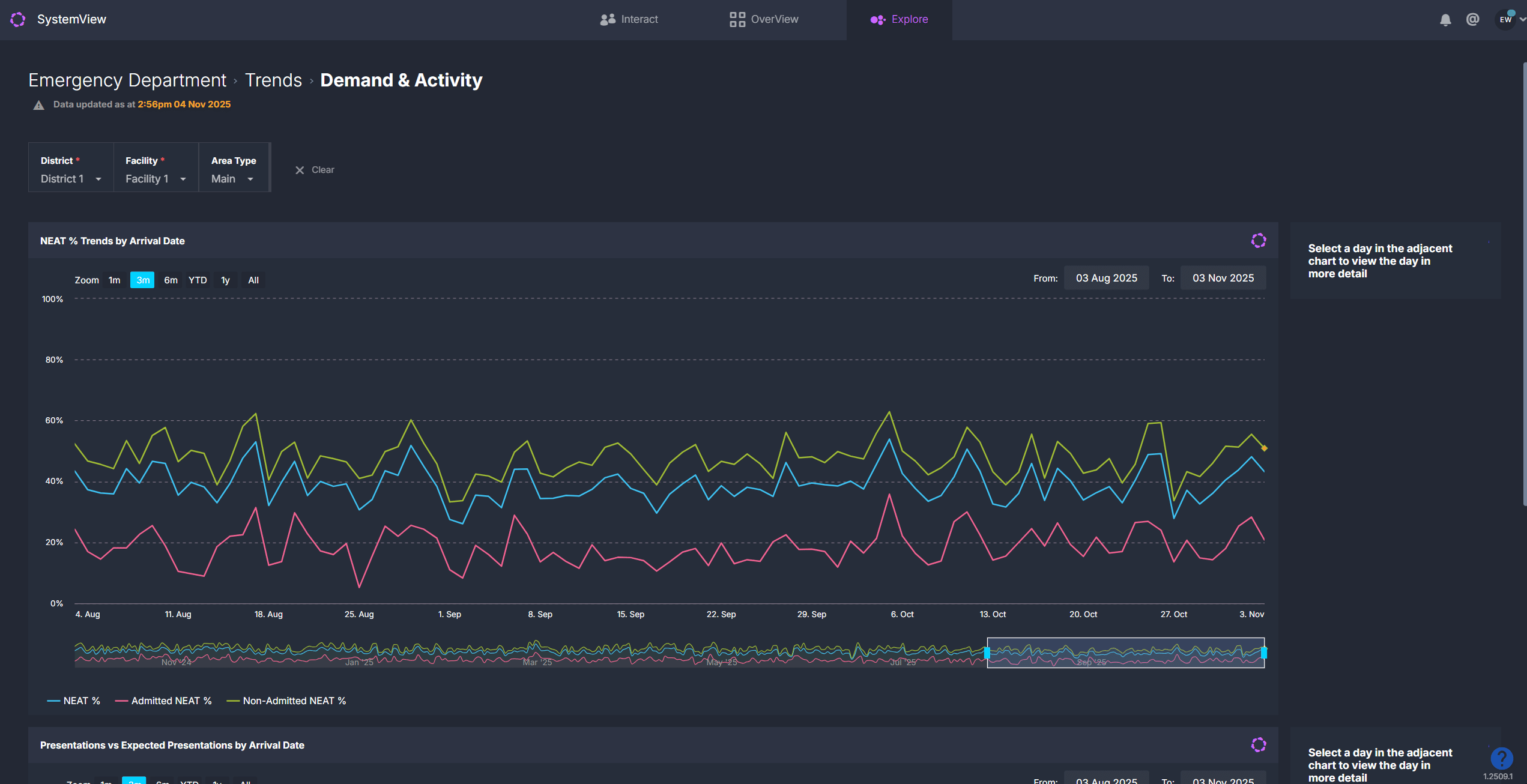
Task: Switch to the OverView tab
Action: pyautogui.click(x=764, y=19)
